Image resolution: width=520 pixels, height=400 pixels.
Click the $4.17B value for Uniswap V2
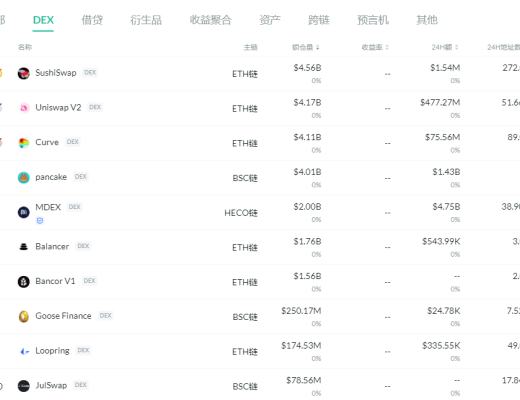point(307,103)
